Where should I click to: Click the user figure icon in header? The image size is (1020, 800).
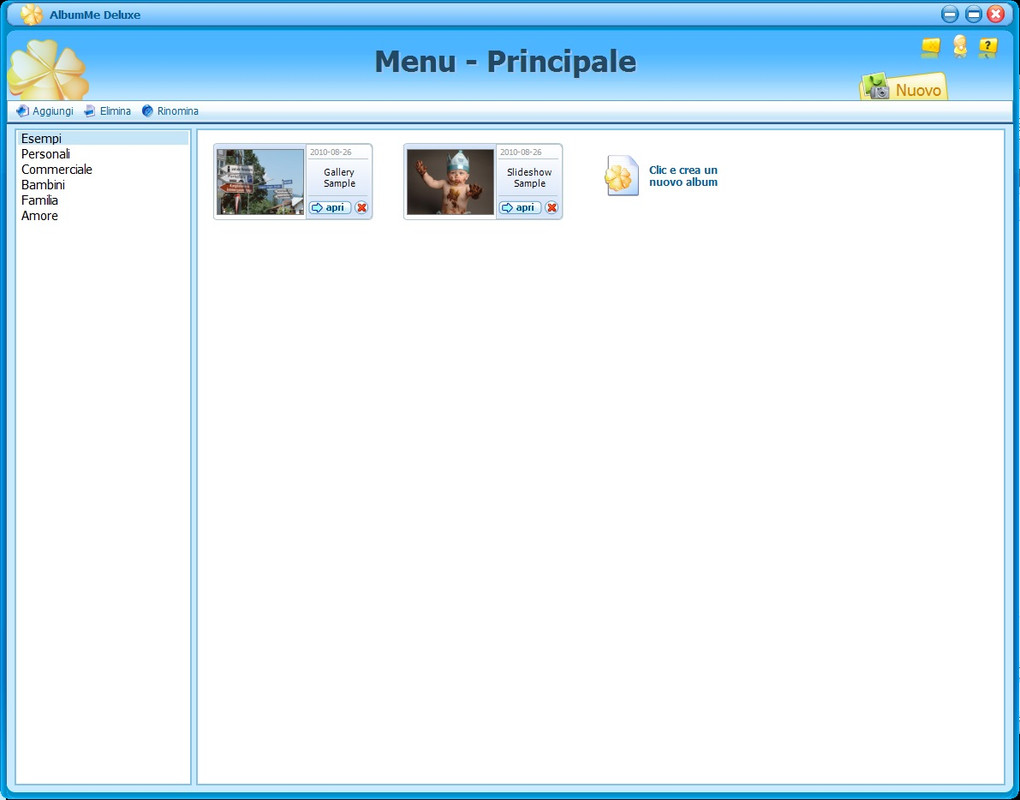(x=960, y=47)
